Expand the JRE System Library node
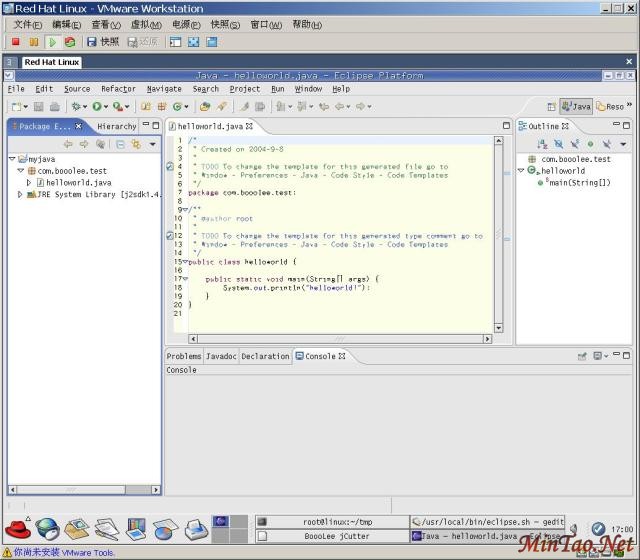 (20, 195)
